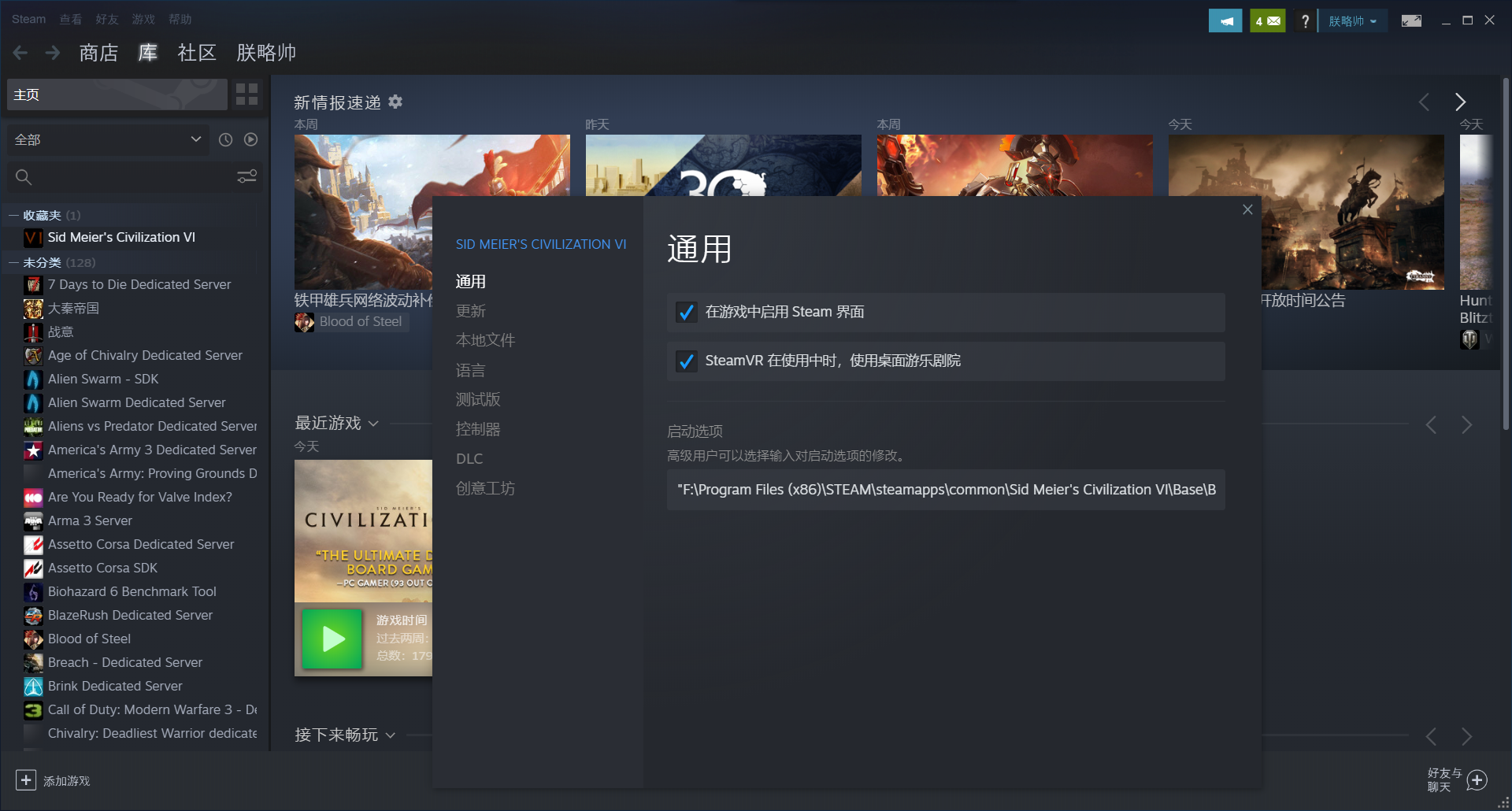The width and height of the screenshot is (1512, 811).
Task: Go to the 库 library tab
Action: pos(148,53)
